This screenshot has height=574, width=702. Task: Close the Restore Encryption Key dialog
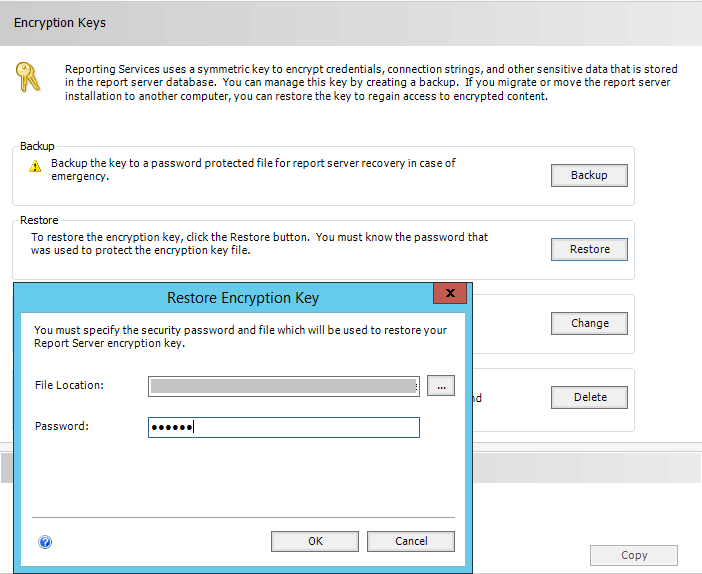coord(450,293)
